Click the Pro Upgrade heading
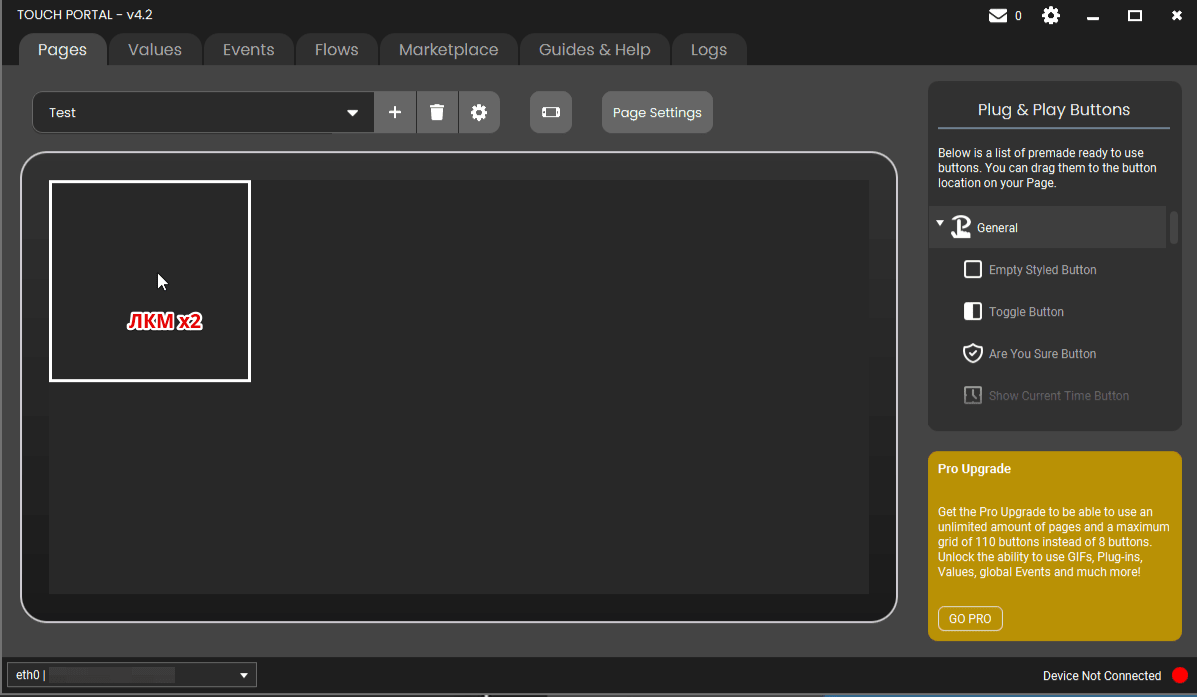Screen dimensions: 1197x697 pyautogui.click(x=974, y=469)
